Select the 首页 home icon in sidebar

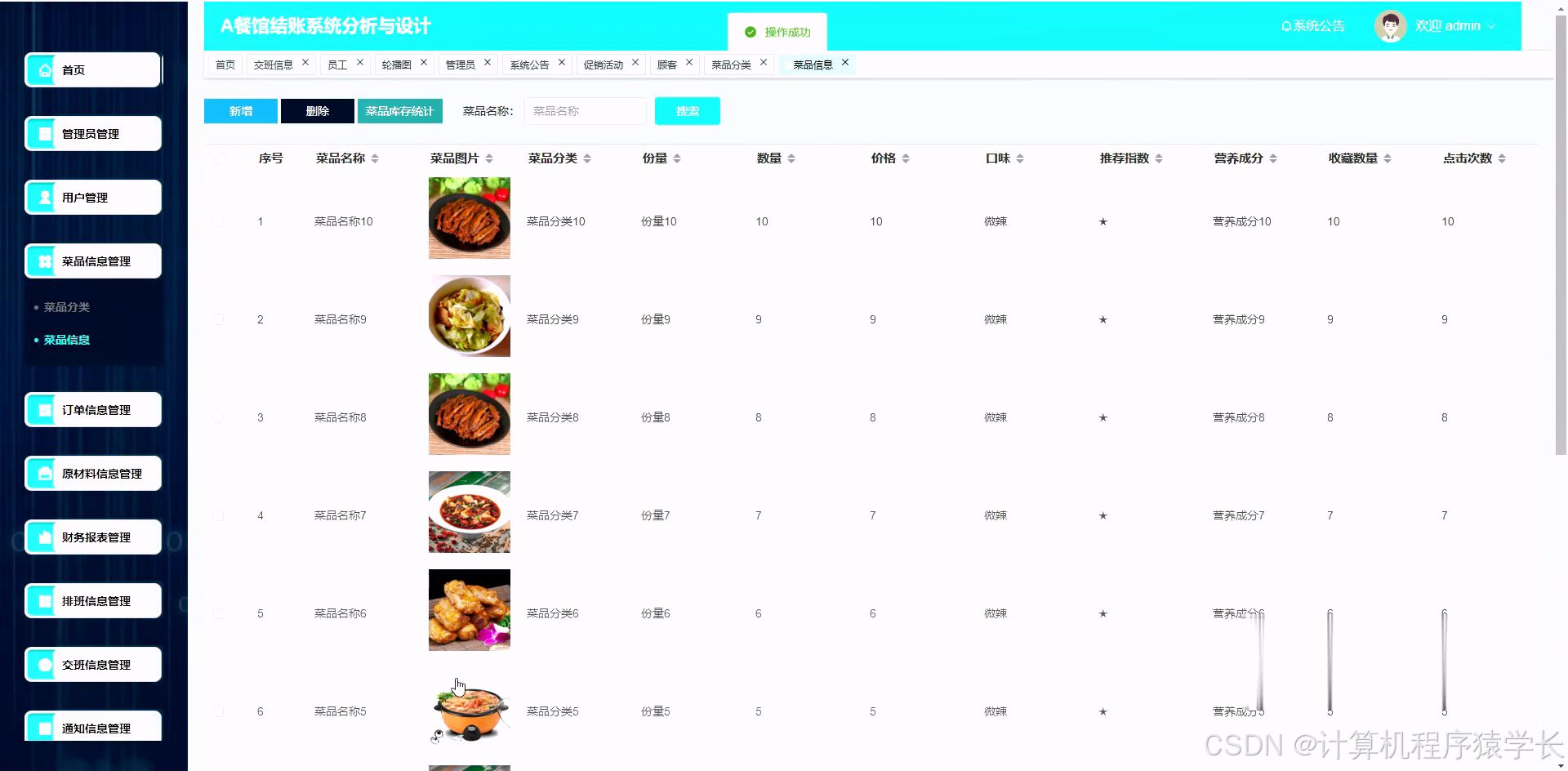[45, 69]
